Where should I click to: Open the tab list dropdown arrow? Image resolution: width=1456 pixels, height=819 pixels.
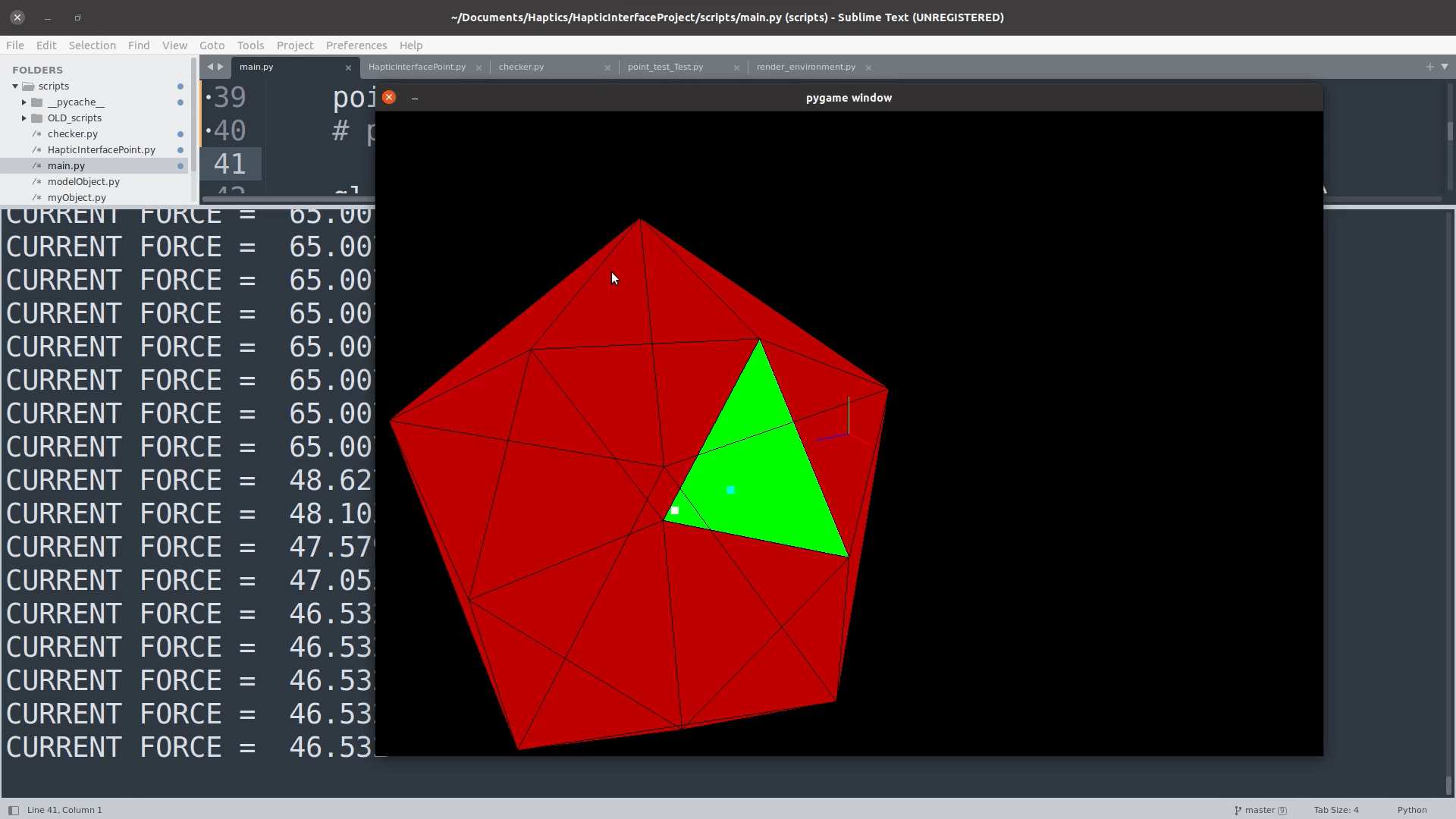[x=1445, y=67]
